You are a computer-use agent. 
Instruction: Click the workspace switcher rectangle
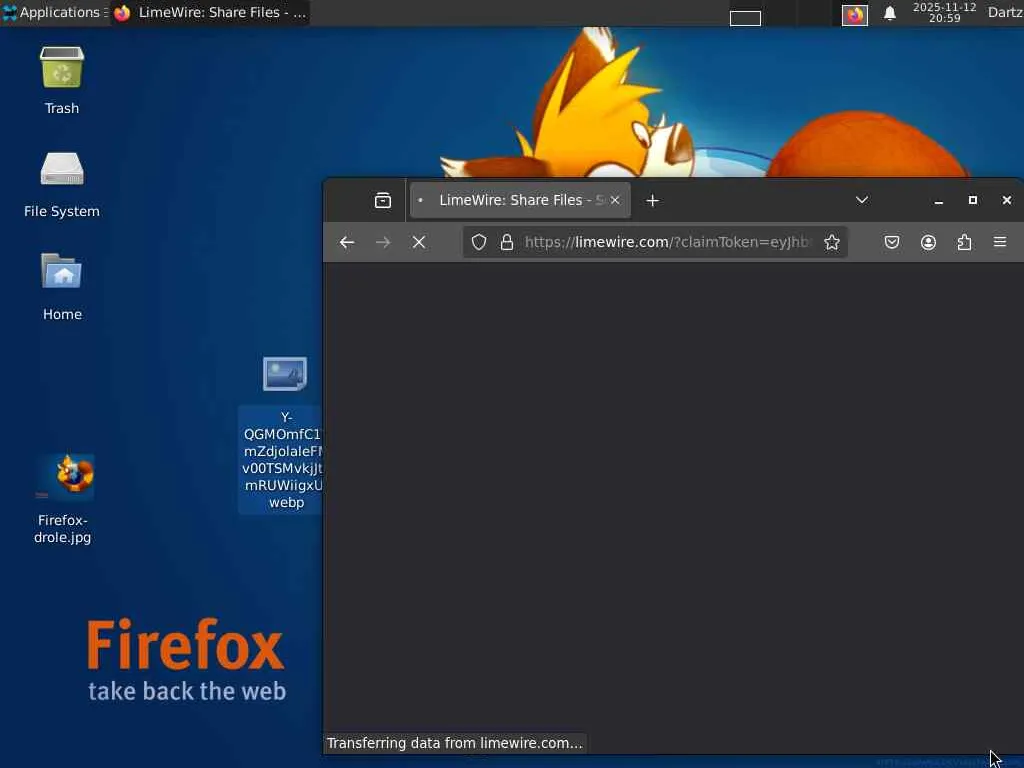point(745,18)
